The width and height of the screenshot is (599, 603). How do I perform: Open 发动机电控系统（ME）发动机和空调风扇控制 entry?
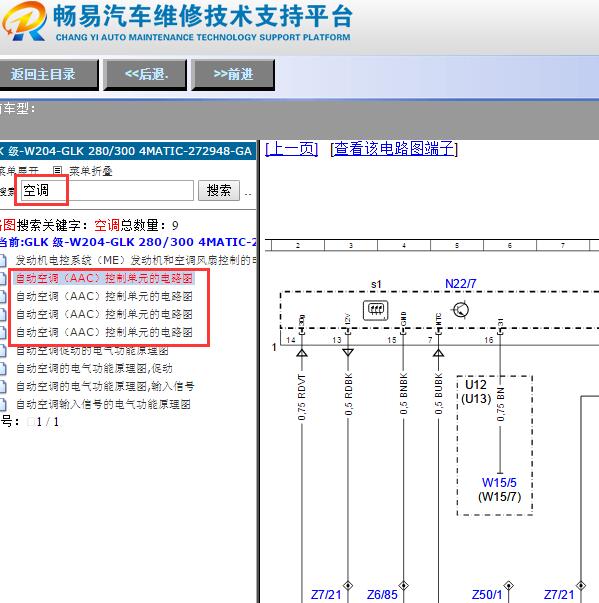point(136,260)
